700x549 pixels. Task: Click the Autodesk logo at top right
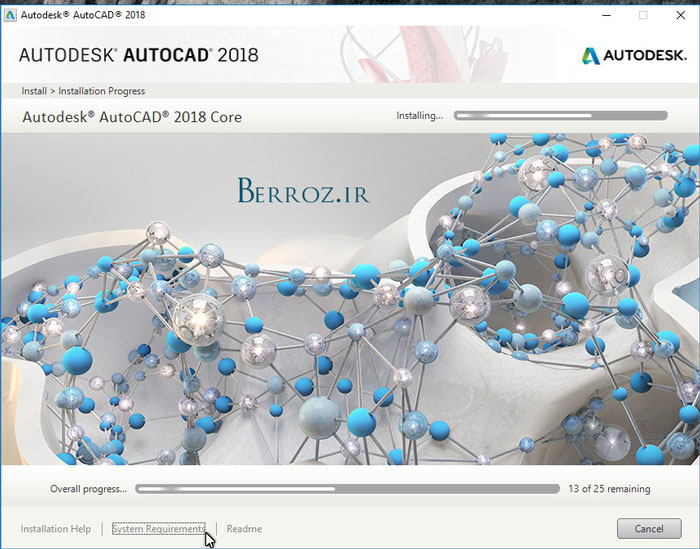pyautogui.click(x=634, y=55)
